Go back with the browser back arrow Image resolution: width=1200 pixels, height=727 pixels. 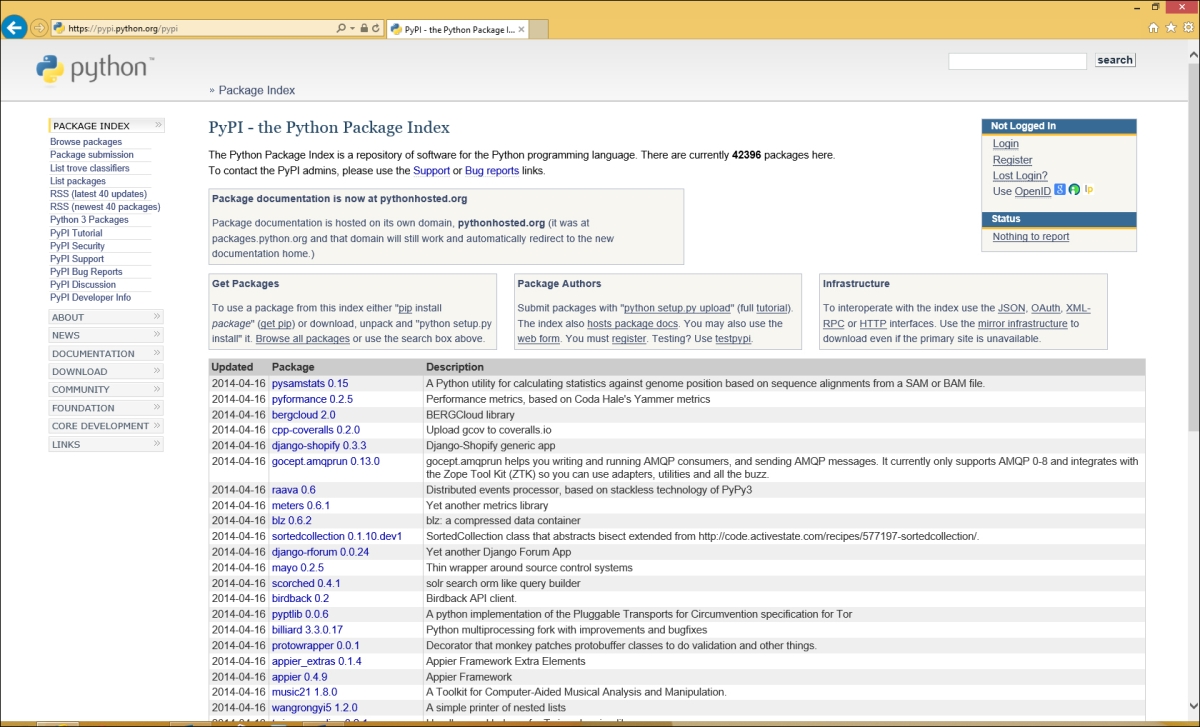coord(15,28)
